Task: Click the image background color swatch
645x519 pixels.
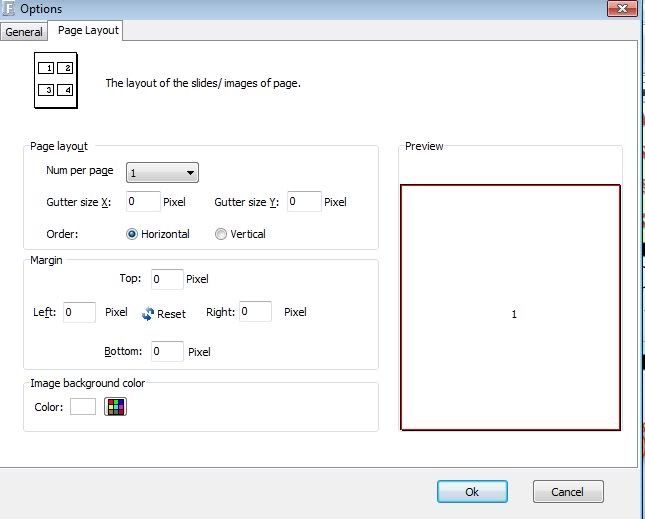Action: click(x=83, y=407)
